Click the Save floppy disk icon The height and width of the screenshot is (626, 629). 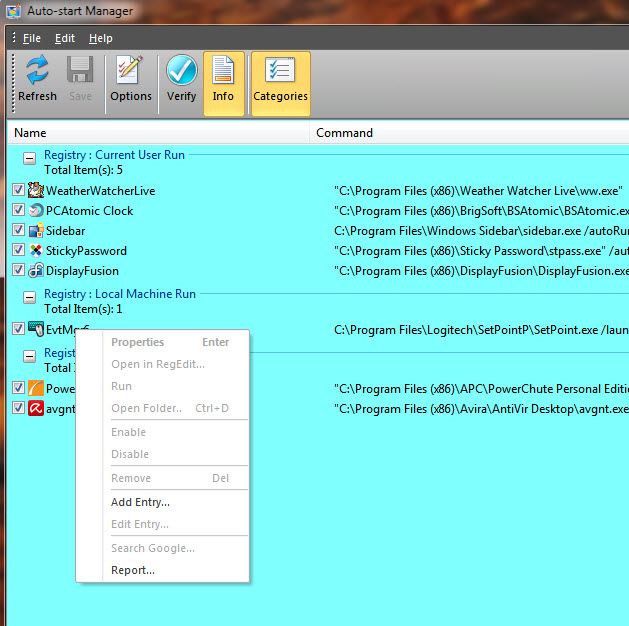pyautogui.click(x=80, y=70)
